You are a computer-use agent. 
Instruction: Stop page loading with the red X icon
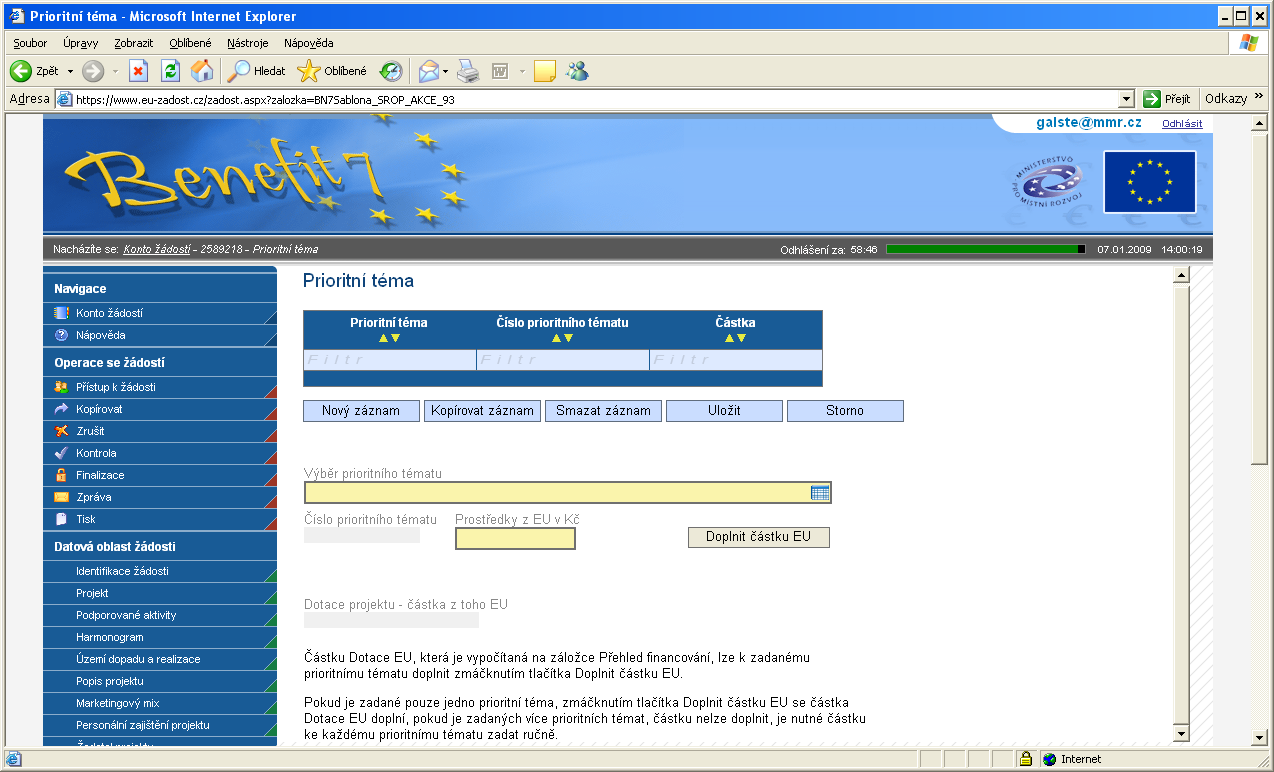click(x=139, y=71)
